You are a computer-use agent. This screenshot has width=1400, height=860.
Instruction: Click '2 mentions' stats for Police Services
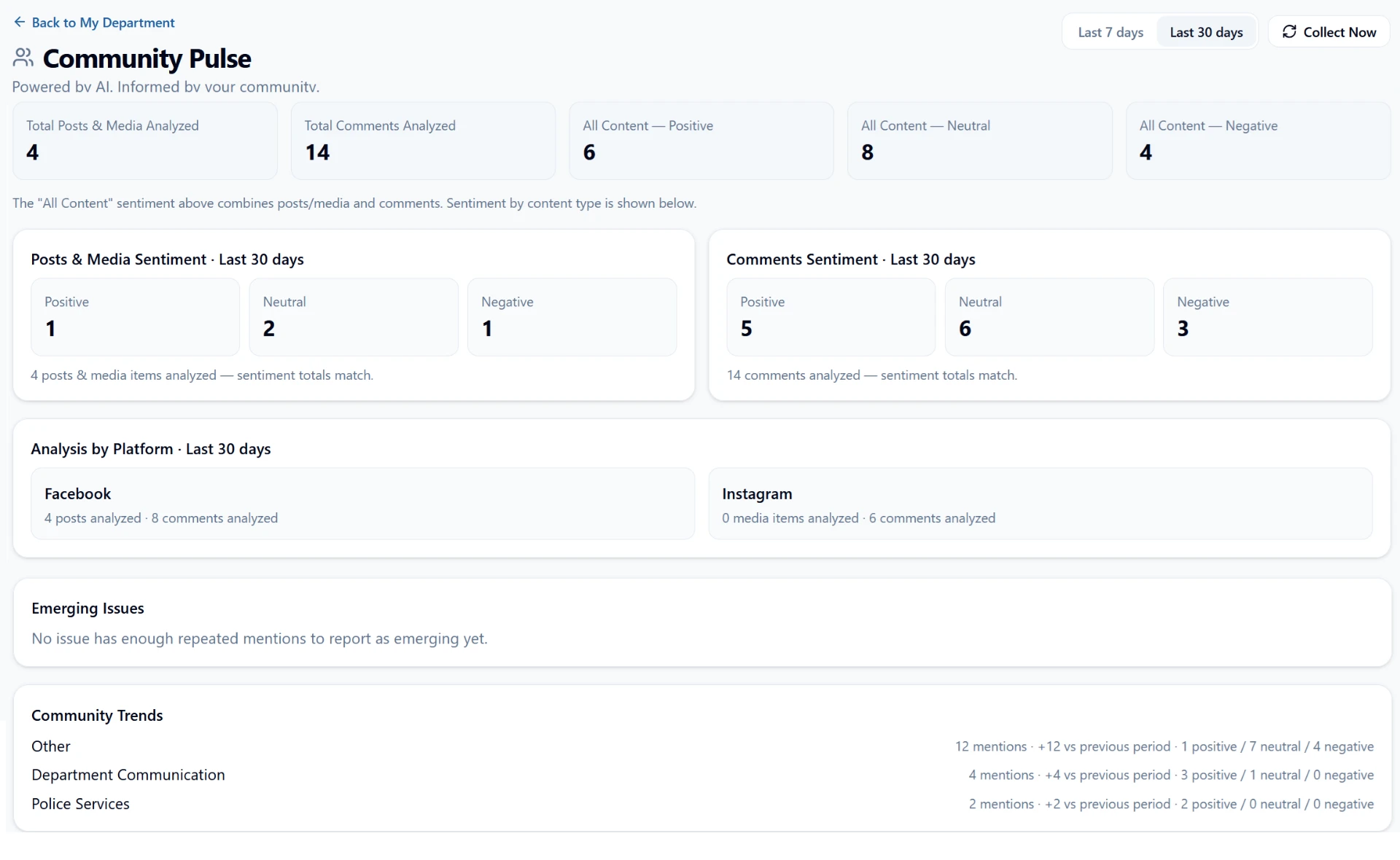[1171, 804]
